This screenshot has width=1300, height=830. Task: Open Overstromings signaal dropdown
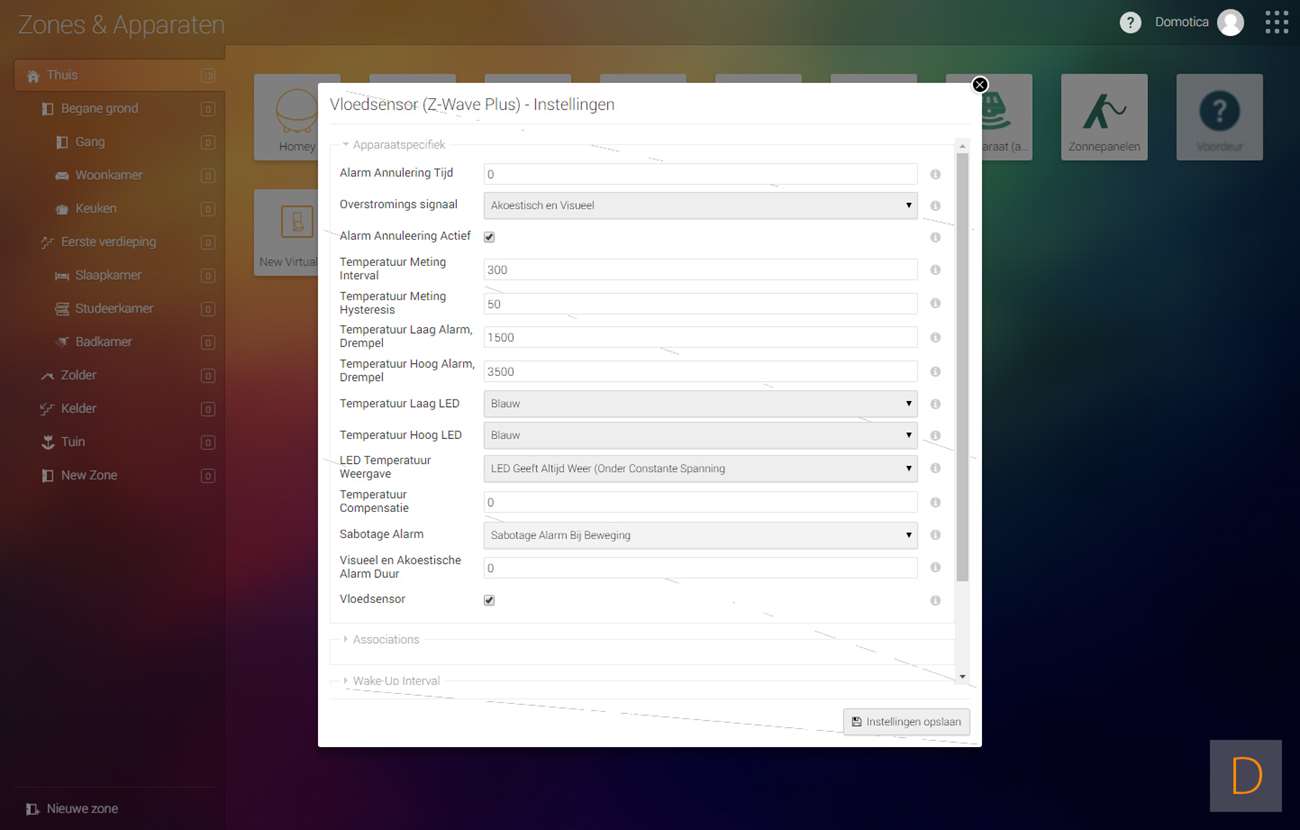pyautogui.click(x=700, y=205)
